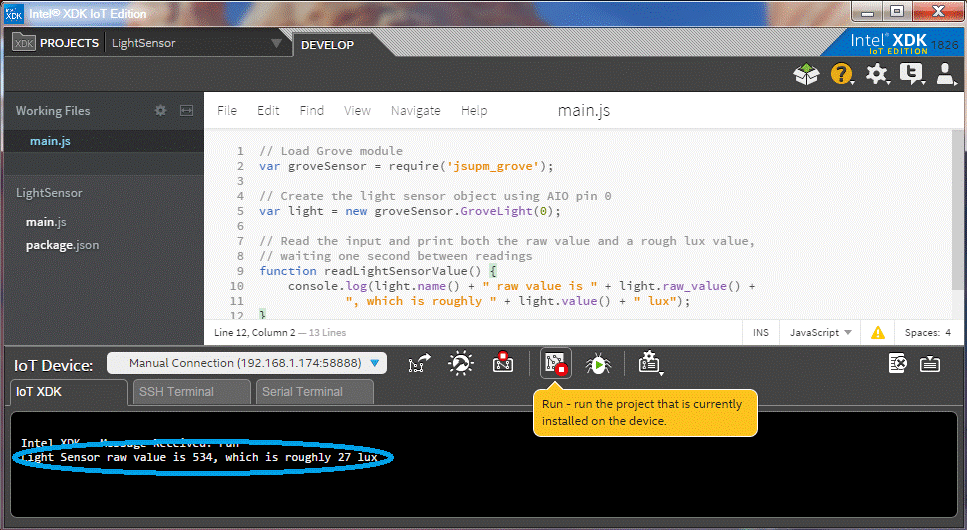Viewport: 967px width, 530px height.
Task: Click code line 5 with GroveLight(0)
Action: pyautogui.click(x=409, y=211)
